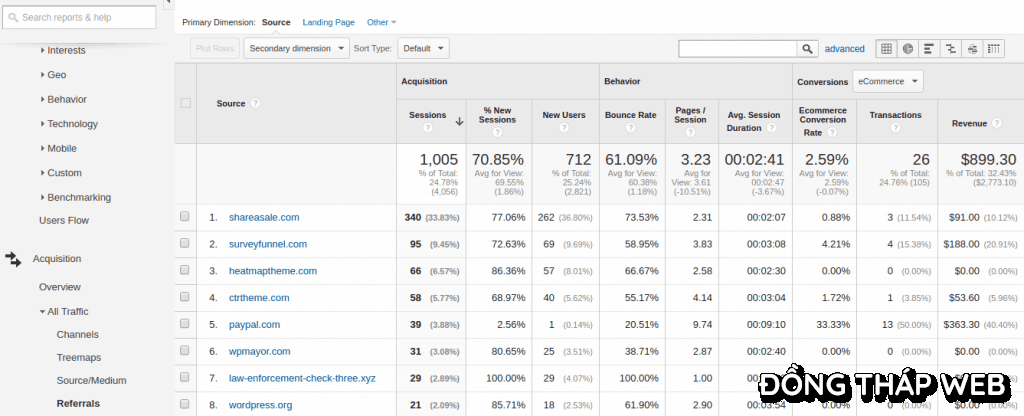This screenshot has height=416, width=1024.
Task: Open shareasale.com source link
Action: tap(264, 217)
